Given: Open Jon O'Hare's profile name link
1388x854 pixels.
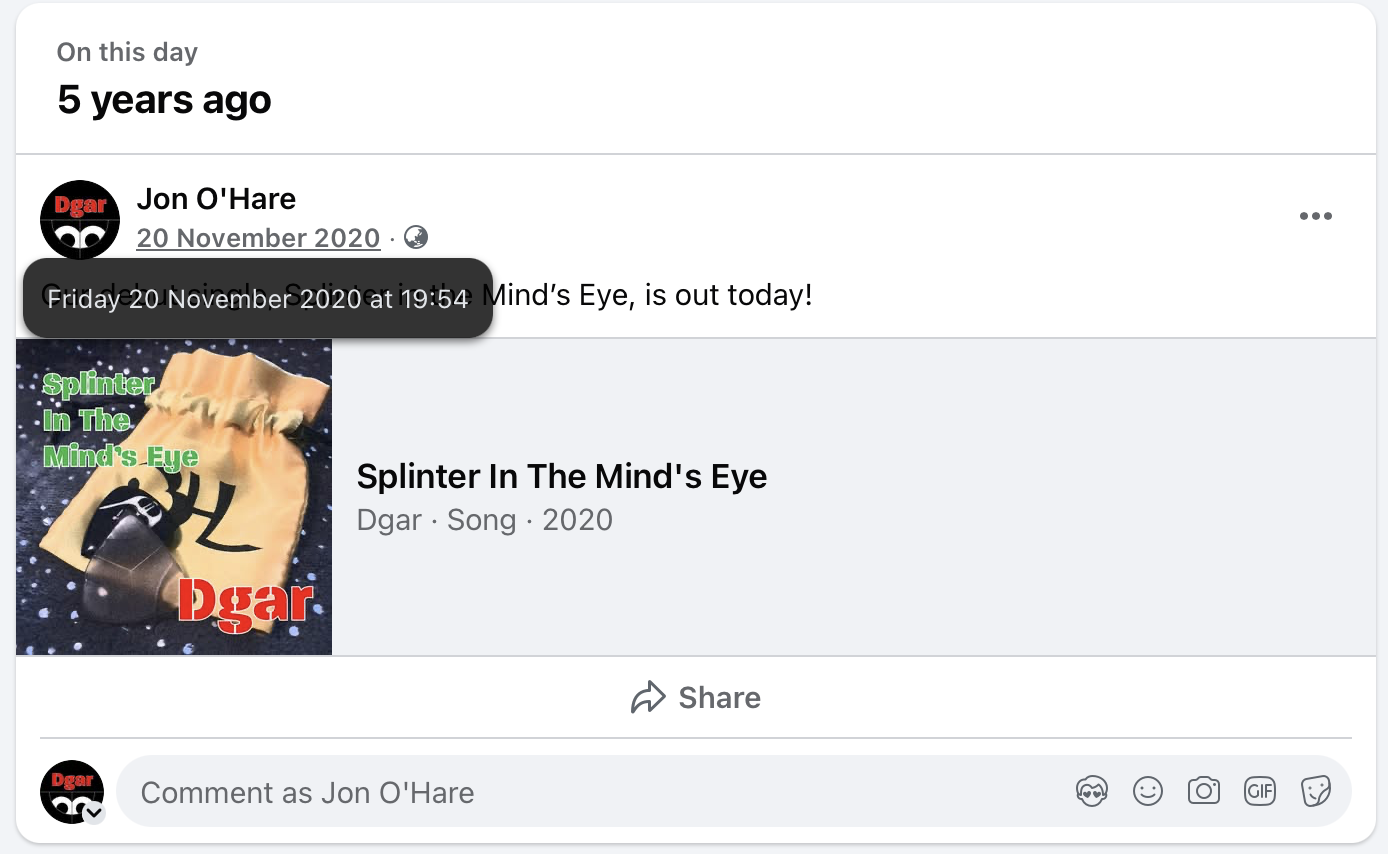Looking at the screenshot, I should click(x=216, y=199).
